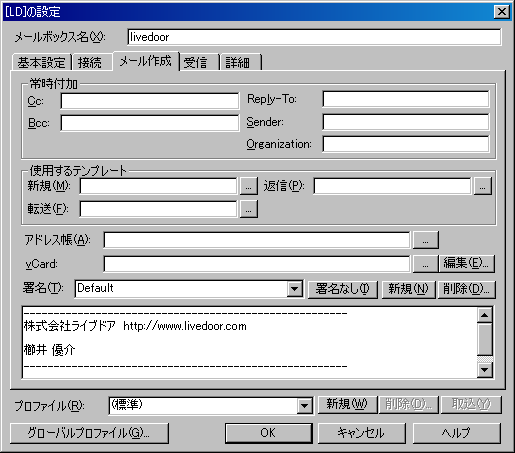Focus the 新規(M) template field
The height and width of the screenshot is (453, 515).
158,186
